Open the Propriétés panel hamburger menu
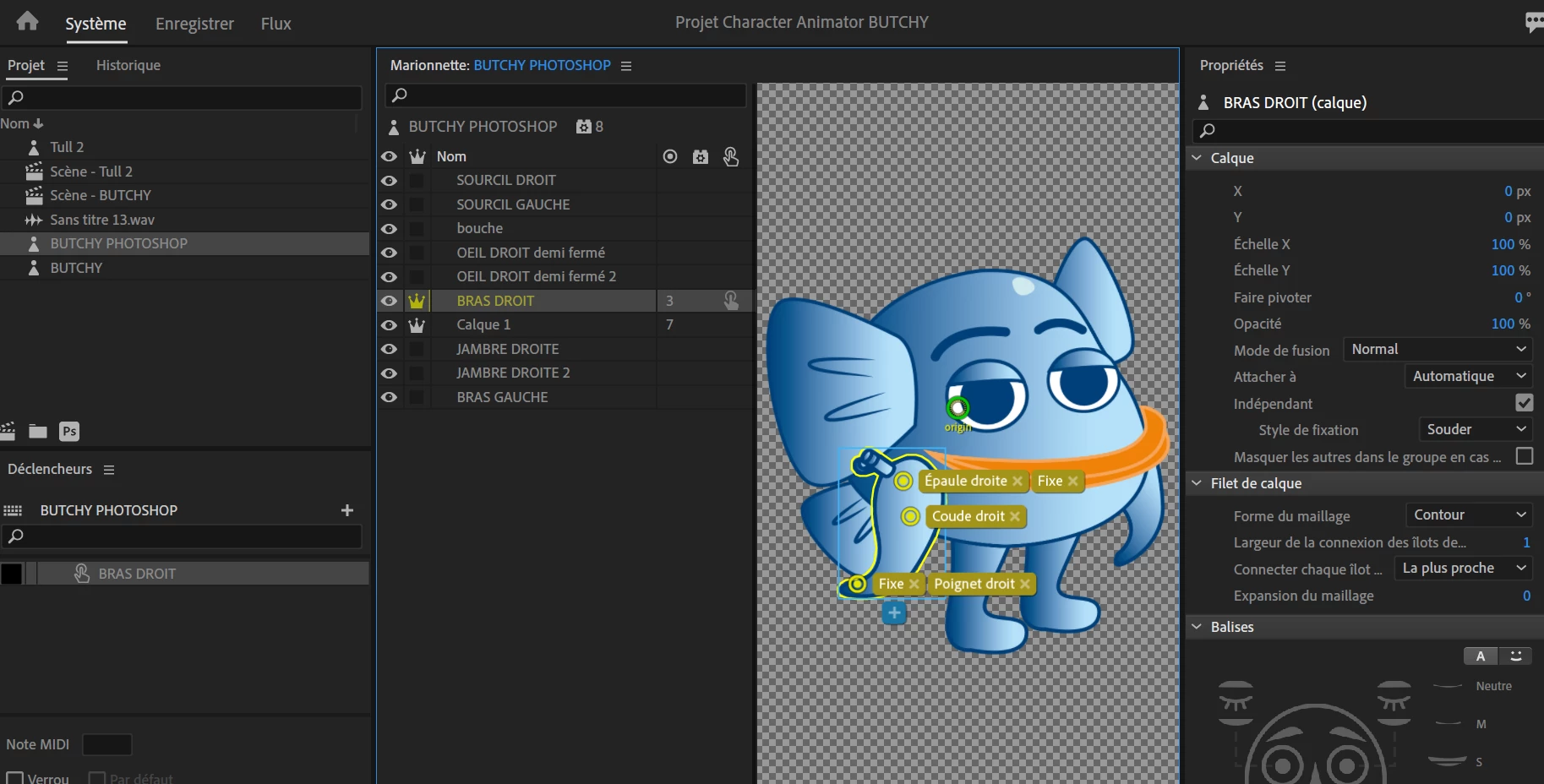1544x784 pixels. point(1280,66)
